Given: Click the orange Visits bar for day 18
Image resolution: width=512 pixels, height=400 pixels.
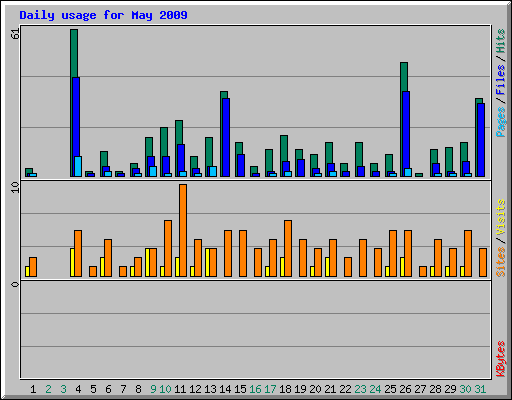Looking at the screenshot, I should (x=288, y=248).
